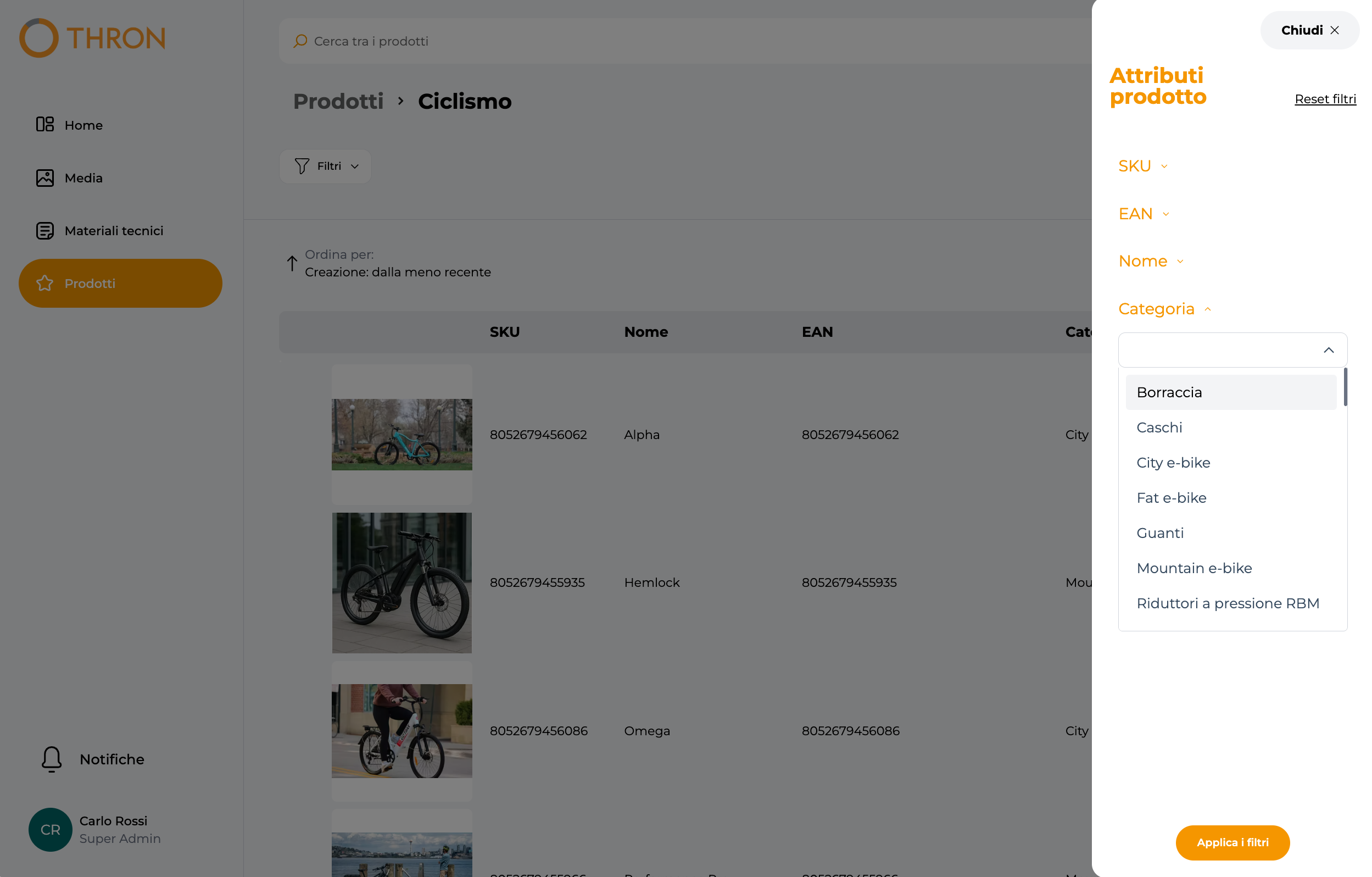The height and width of the screenshot is (877, 1372).
Task: Click the Materiali tecnici document icon
Action: 45,230
